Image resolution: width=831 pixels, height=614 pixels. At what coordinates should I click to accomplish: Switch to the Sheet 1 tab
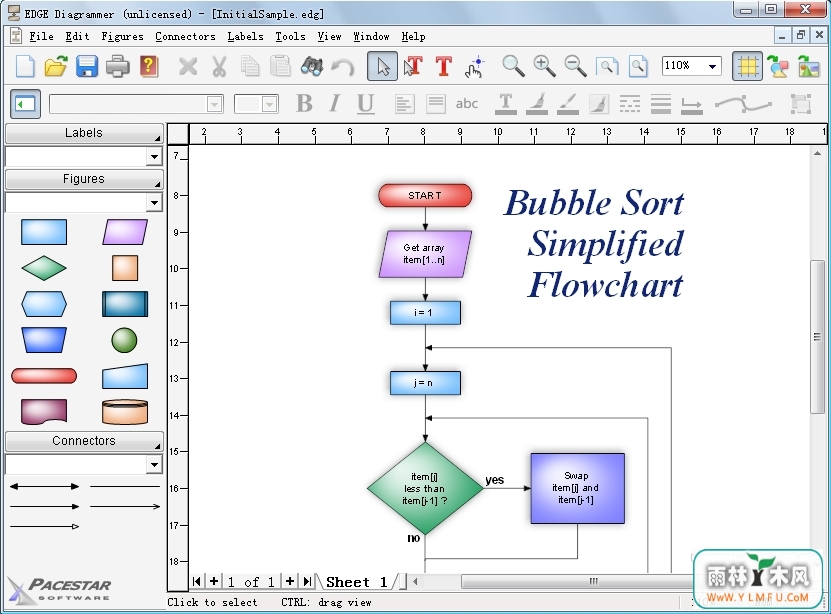tap(356, 582)
